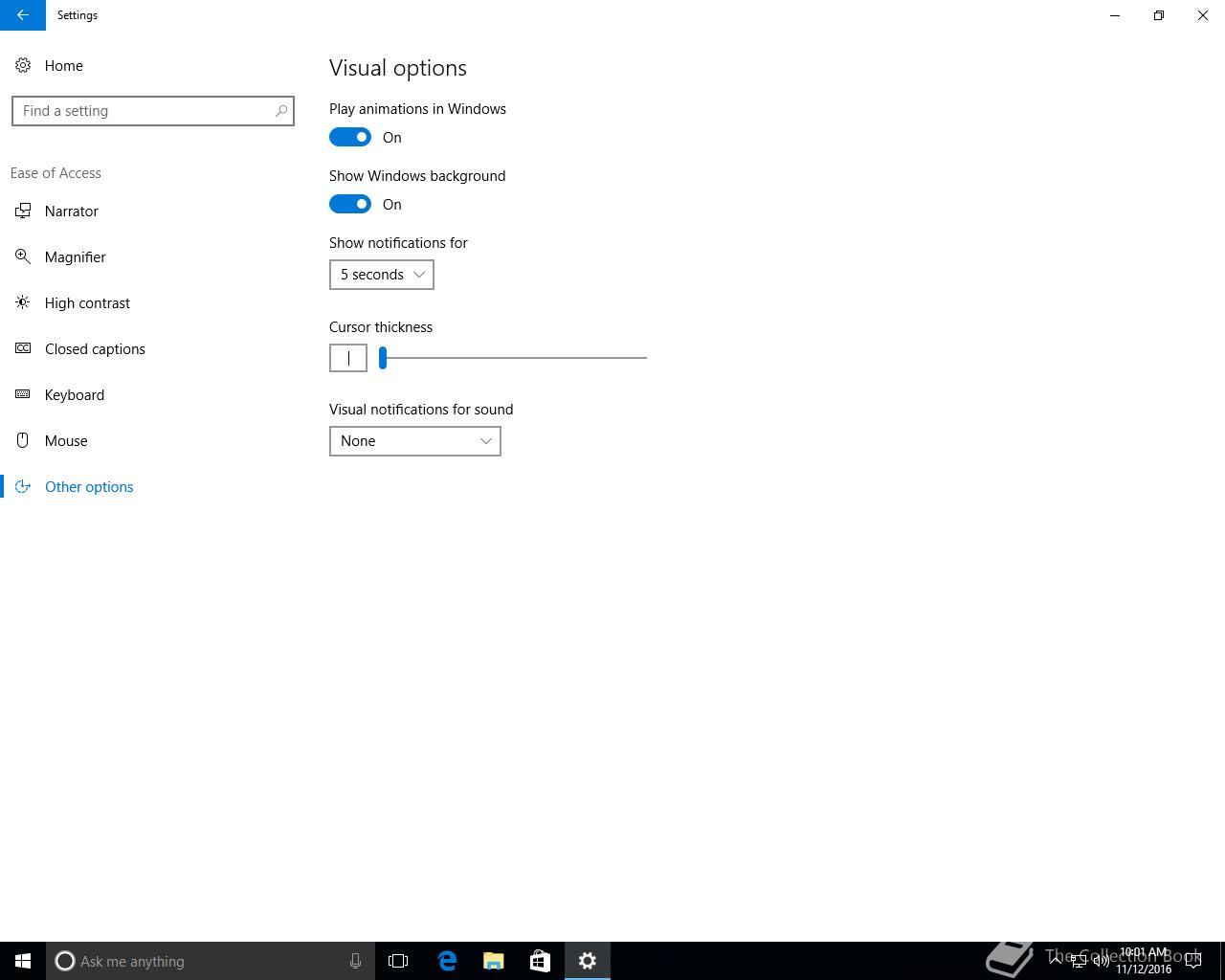Screen dimensions: 1225x980
Task: Click the Narrator icon in sidebar
Action: pyautogui.click(x=23, y=211)
